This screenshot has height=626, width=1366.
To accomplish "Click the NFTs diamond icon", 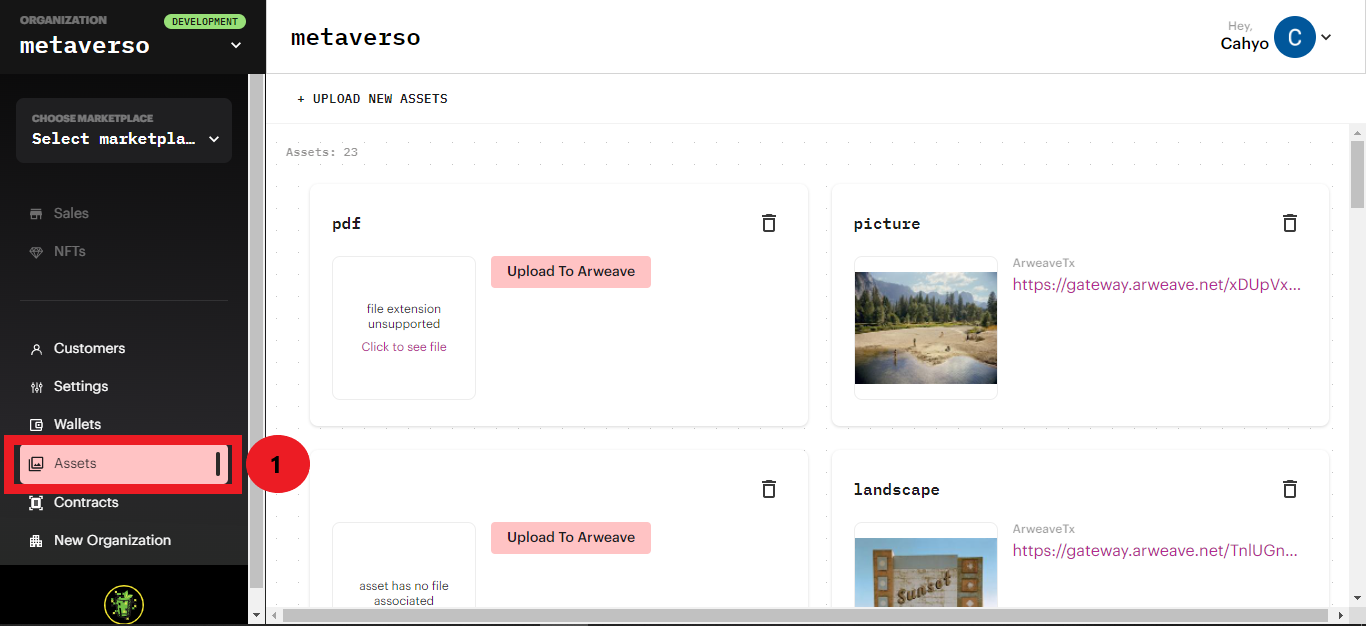I will [x=36, y=251].
